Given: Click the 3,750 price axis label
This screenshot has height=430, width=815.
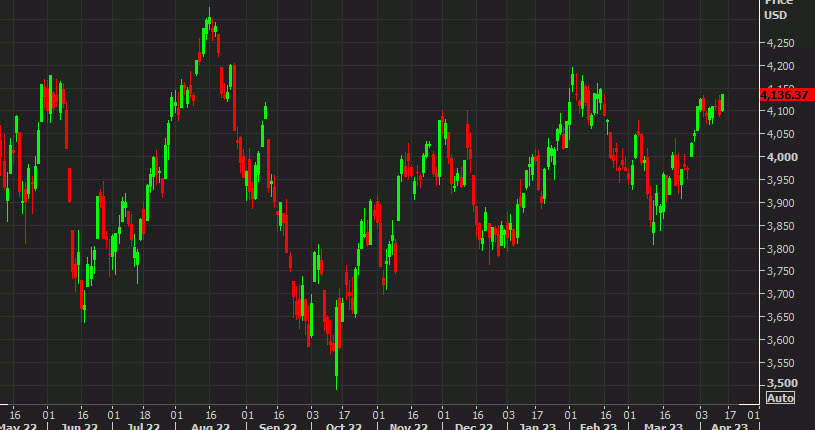Looking at the screenshot, I should click(781, 271).
